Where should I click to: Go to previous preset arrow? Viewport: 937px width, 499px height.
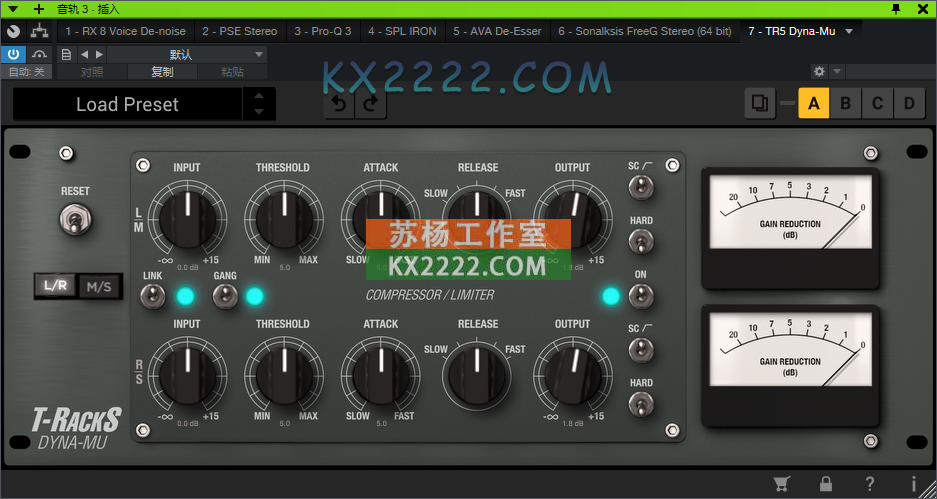[x=84, y=54]
